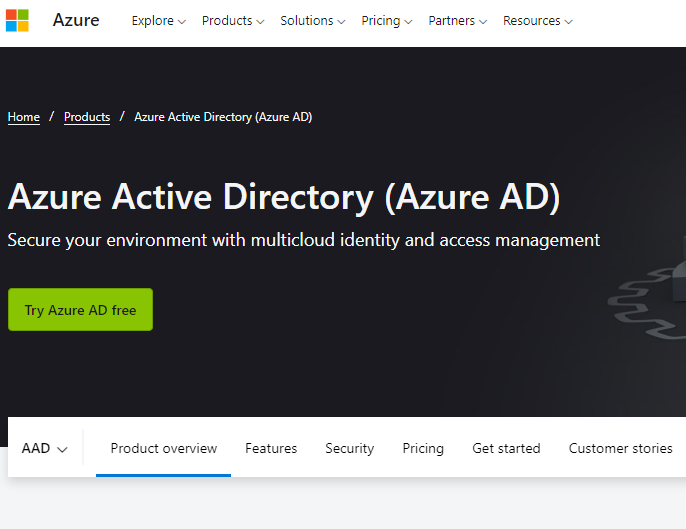Open the Resources dropdown

(x=537, y=21)
